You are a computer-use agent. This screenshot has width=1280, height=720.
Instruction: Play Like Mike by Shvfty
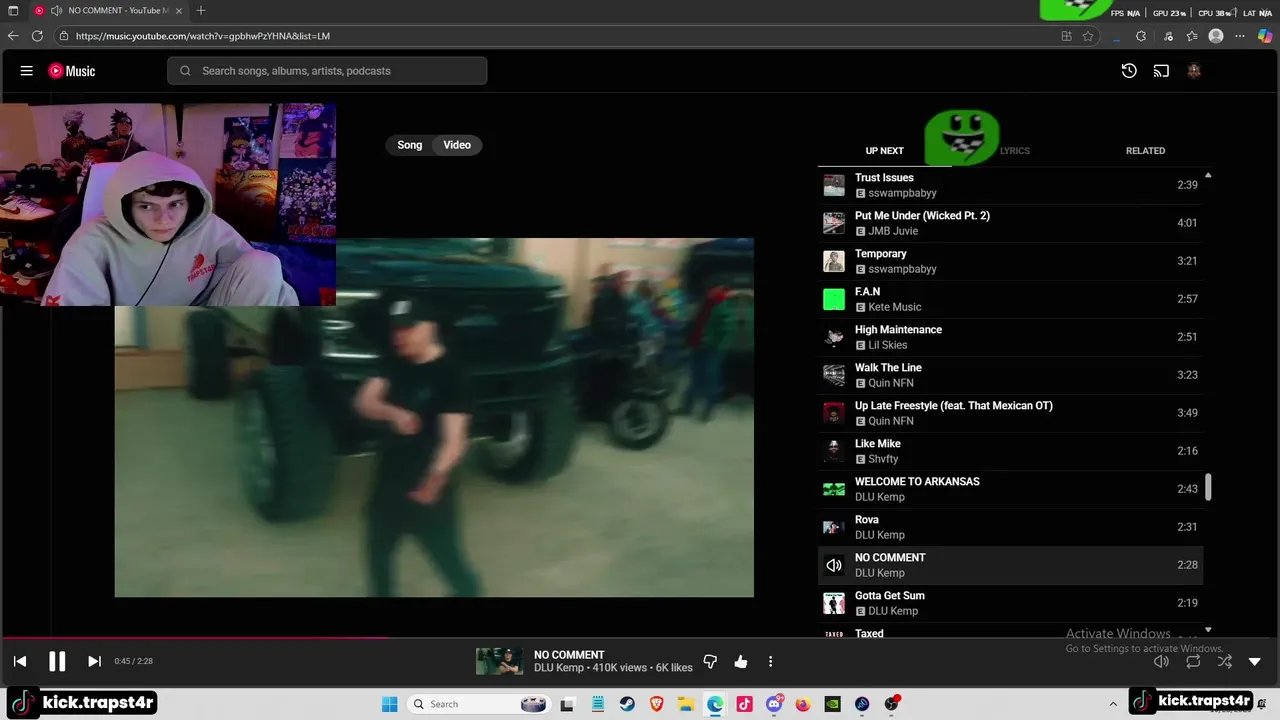[x=1010, y=451]
